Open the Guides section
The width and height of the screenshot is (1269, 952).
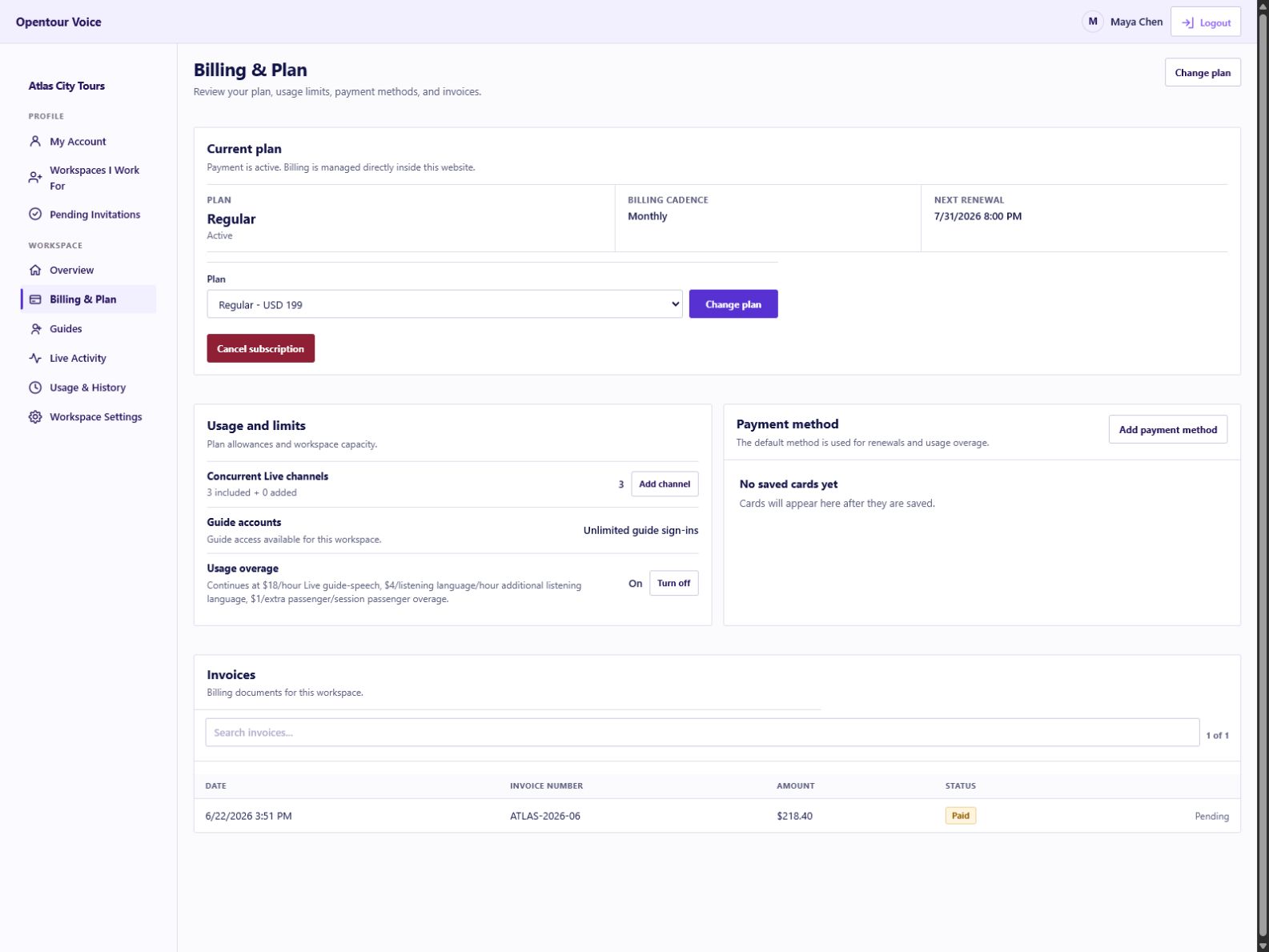tap(88, 329)
